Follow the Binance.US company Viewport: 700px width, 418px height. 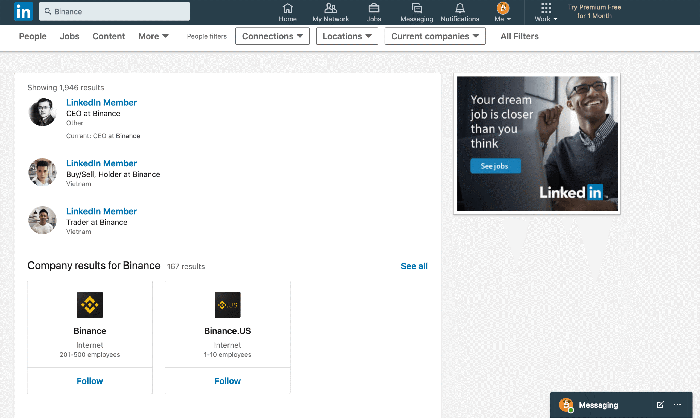click(x=228, y=381)
